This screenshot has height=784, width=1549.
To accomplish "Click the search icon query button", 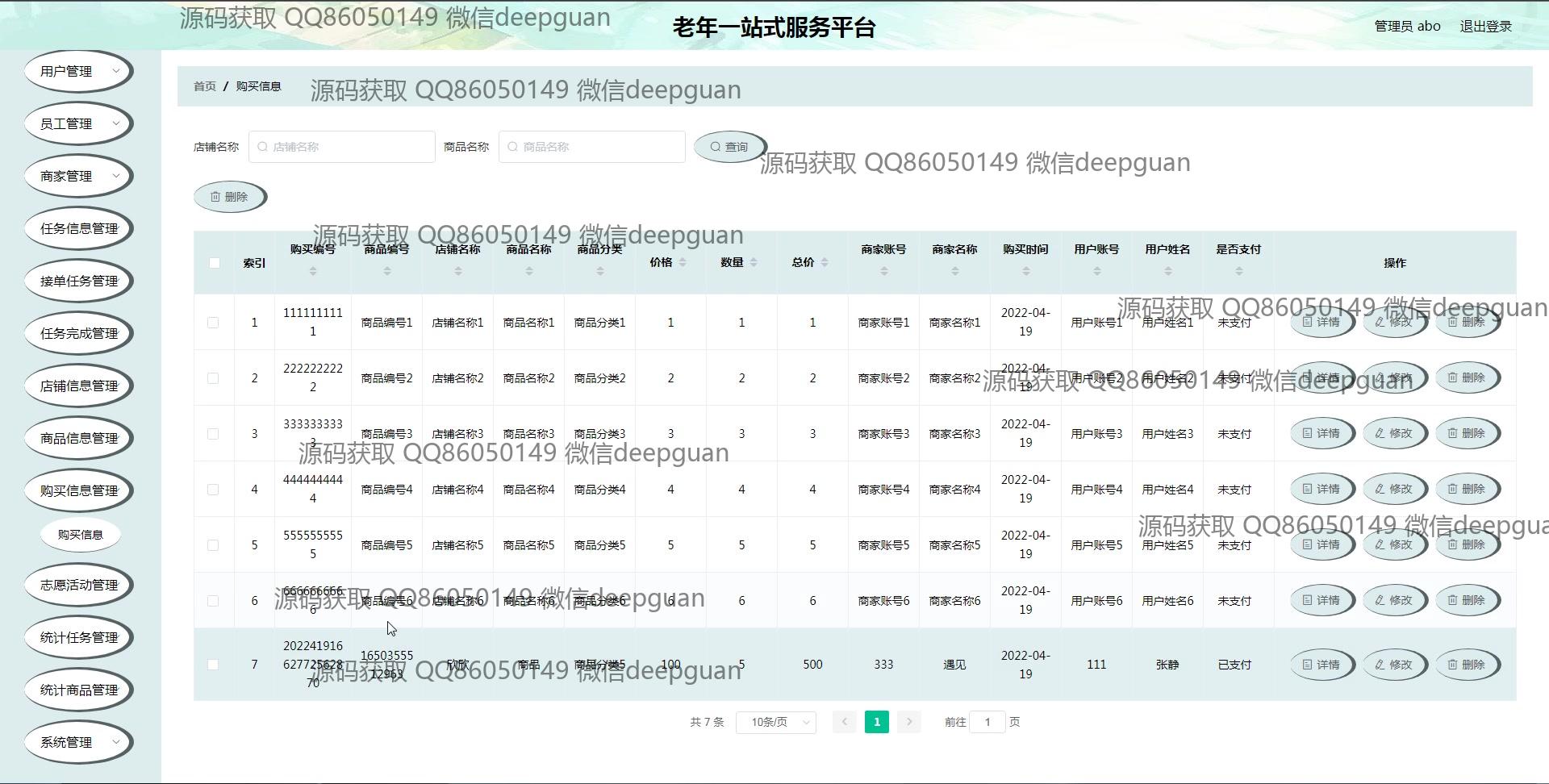I will coord(729,147).
